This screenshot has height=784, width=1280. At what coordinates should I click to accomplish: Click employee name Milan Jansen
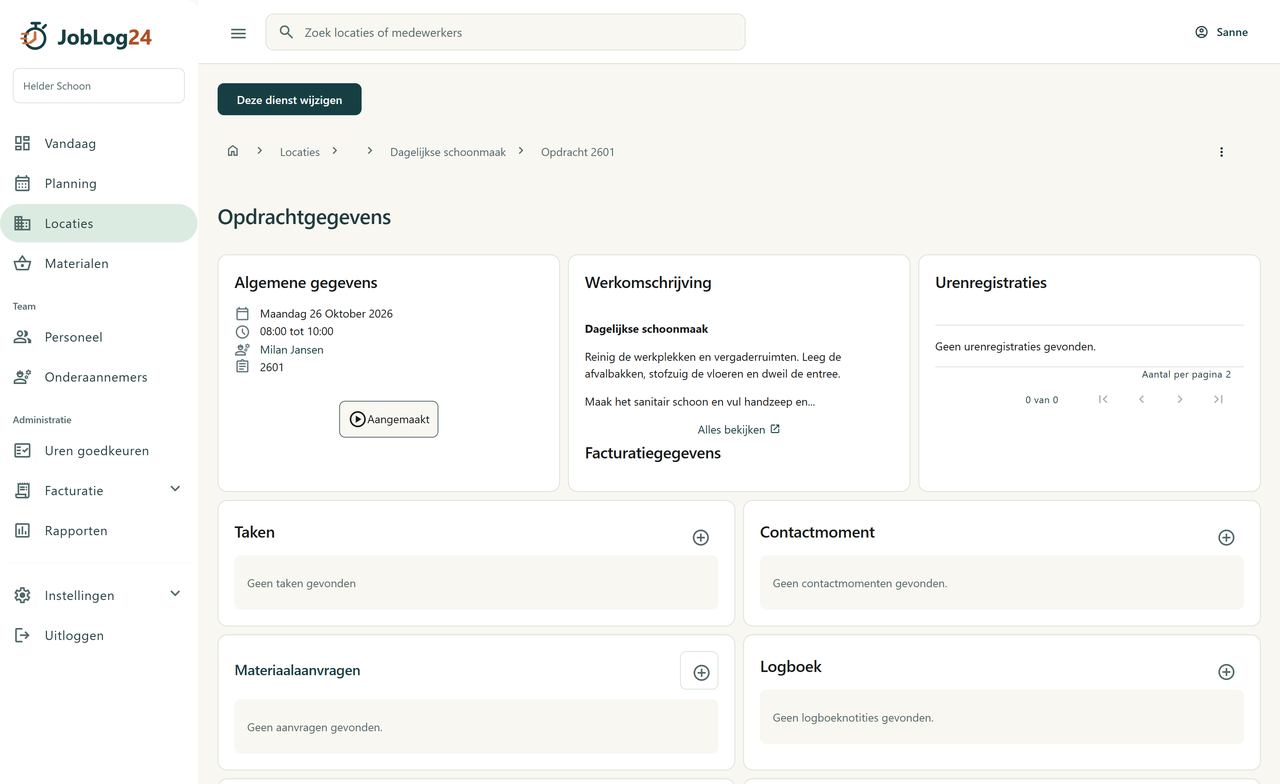point(292,350)
